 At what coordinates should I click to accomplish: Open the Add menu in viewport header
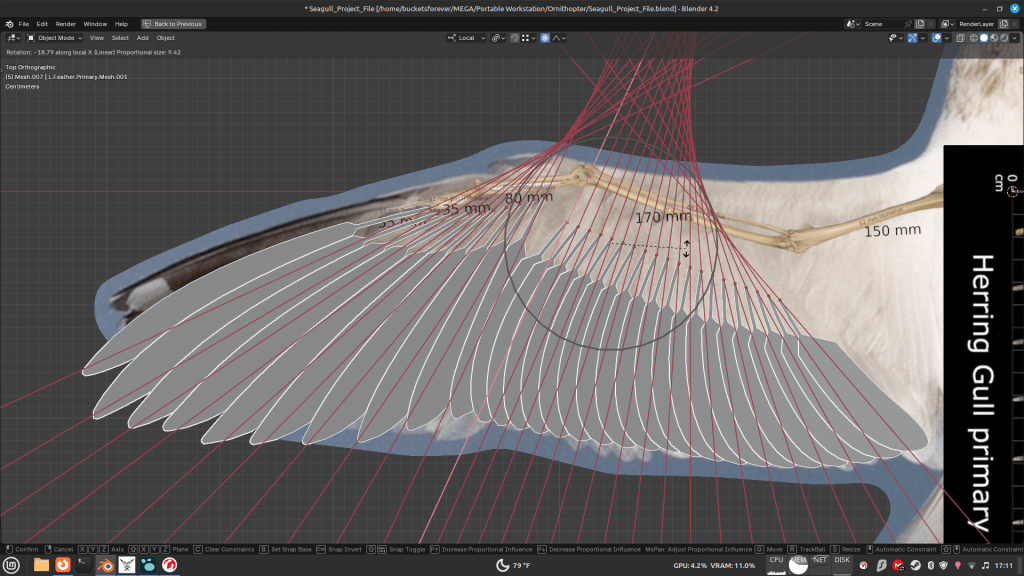click(x=143, y=38)
